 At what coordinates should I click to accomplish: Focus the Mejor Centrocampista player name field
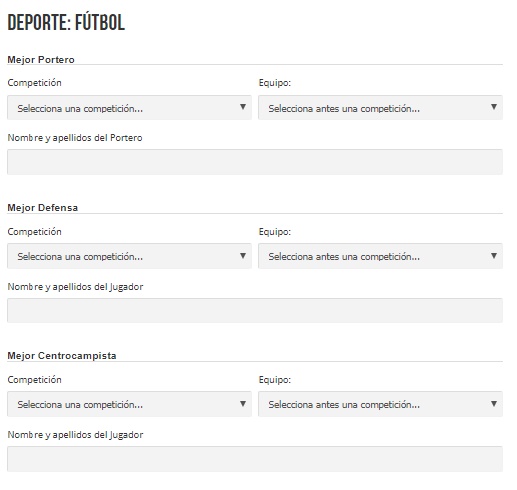point(255,459)
